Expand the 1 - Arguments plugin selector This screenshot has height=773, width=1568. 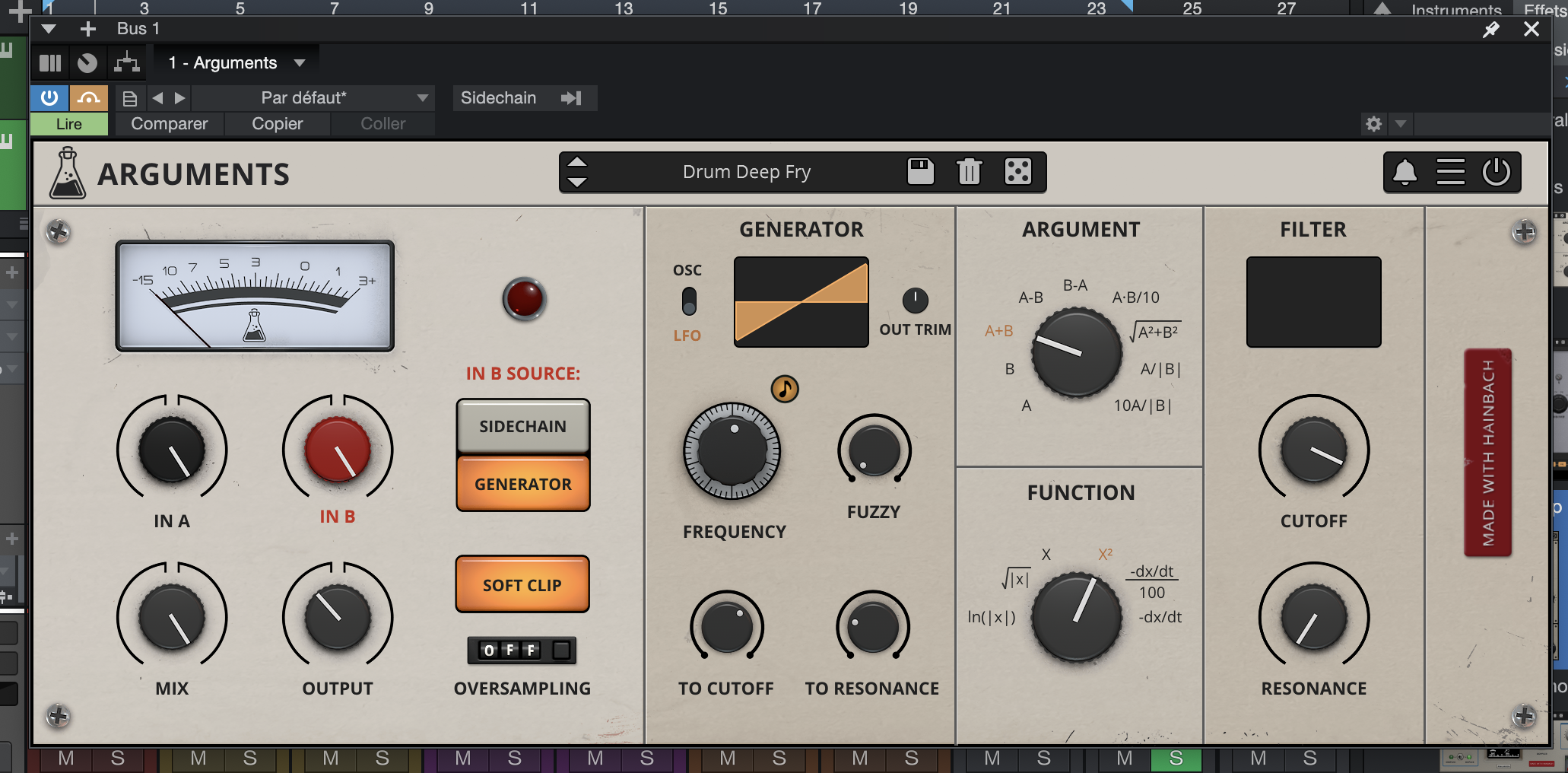(237, 63)
